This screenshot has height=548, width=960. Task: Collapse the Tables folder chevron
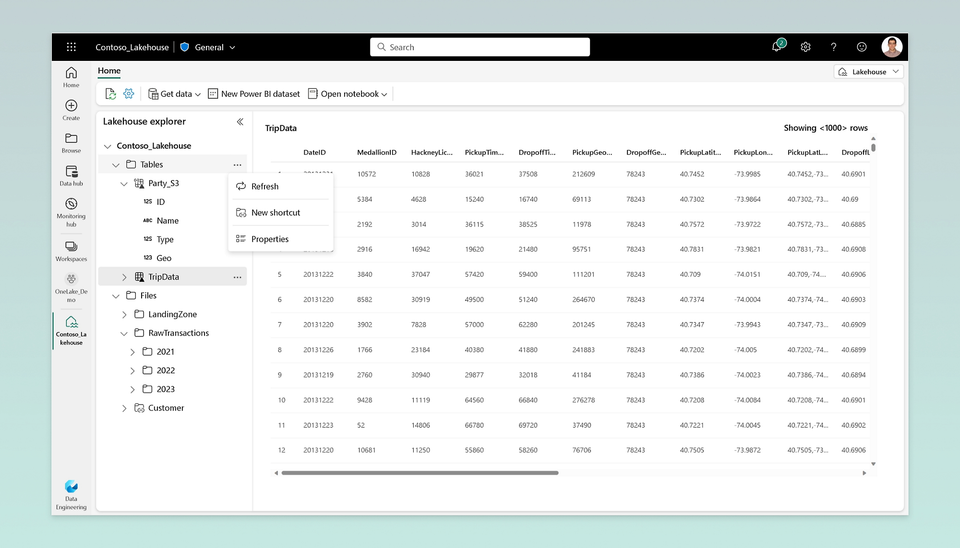[116, 165]
